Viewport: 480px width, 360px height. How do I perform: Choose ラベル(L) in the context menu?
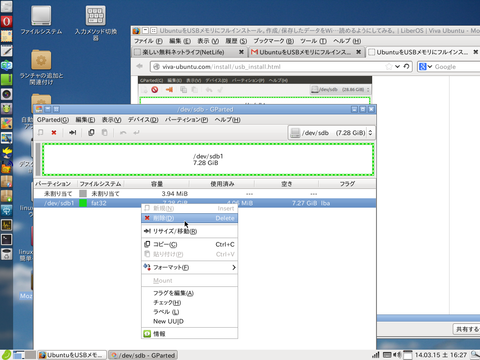click(x=189, y=312)
